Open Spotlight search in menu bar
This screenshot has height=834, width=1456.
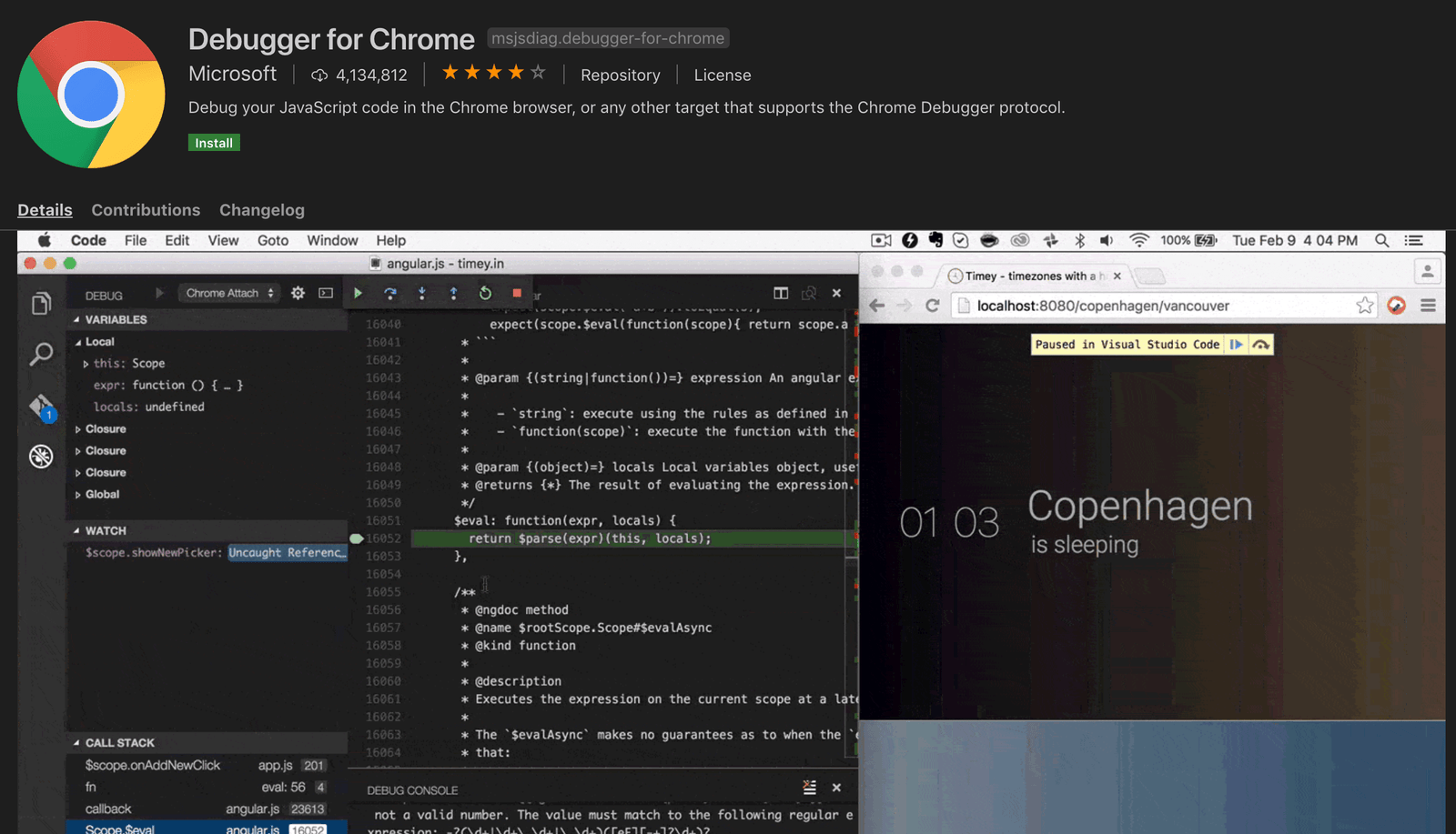(1381, 240)
